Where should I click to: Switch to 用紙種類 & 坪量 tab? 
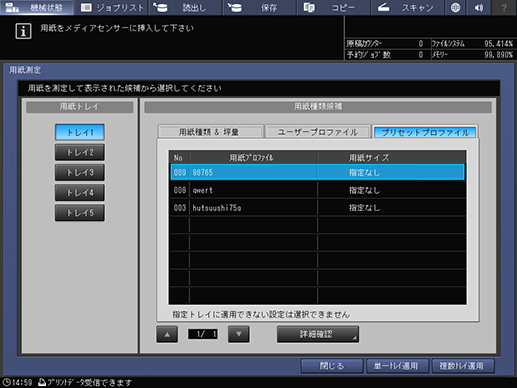click(x=210, y=132)
